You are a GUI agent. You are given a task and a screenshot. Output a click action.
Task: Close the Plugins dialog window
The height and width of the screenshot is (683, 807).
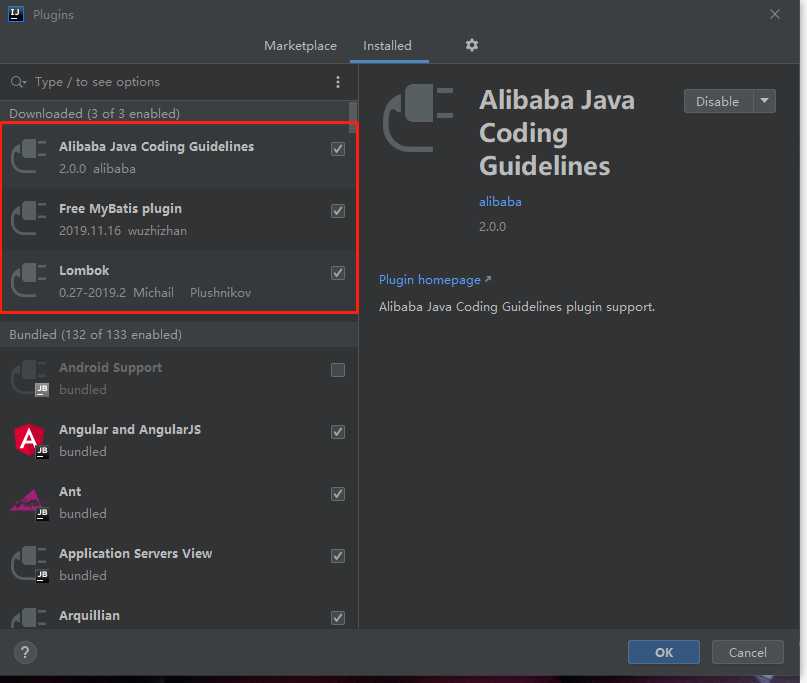[x=775, y=14]
